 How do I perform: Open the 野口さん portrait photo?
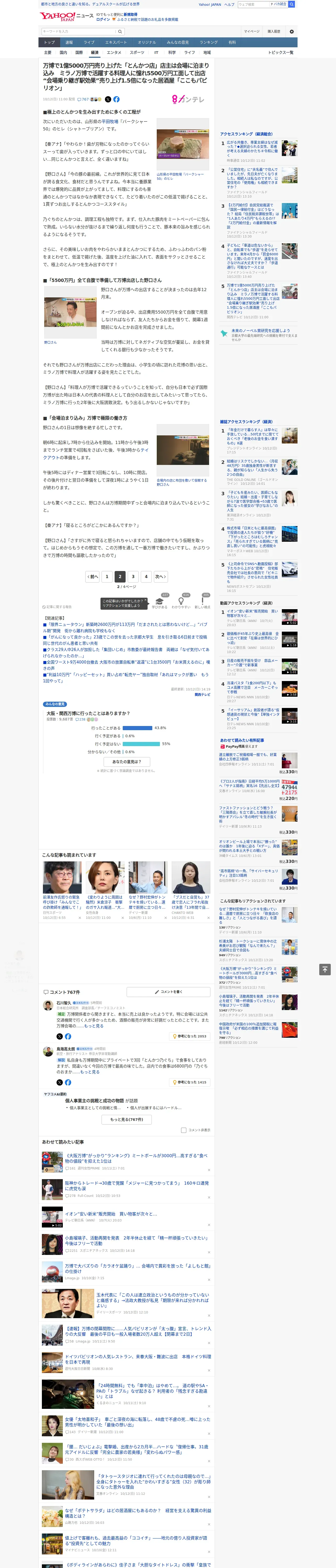[x=70, y=312]
